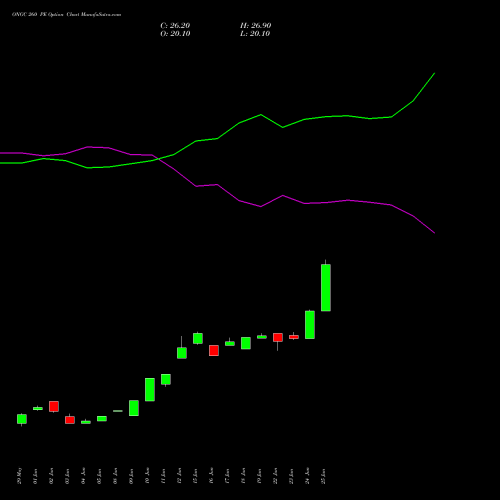Click the green candle for 09 Jun
This screenshot has width=500, height=500.
click(x=134, y=408)
